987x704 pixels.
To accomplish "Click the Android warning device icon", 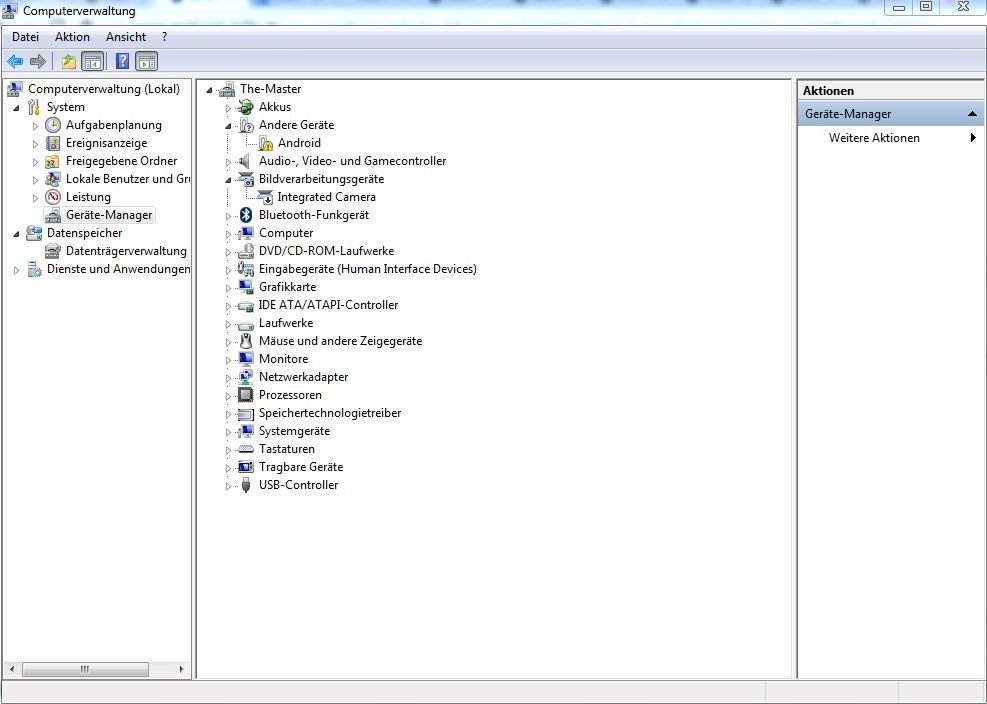I will coord(266,144).
